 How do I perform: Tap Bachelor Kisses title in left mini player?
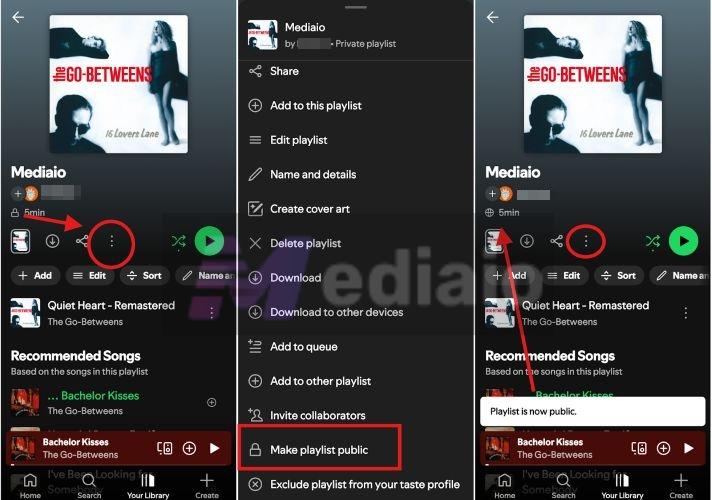(76, 442)
